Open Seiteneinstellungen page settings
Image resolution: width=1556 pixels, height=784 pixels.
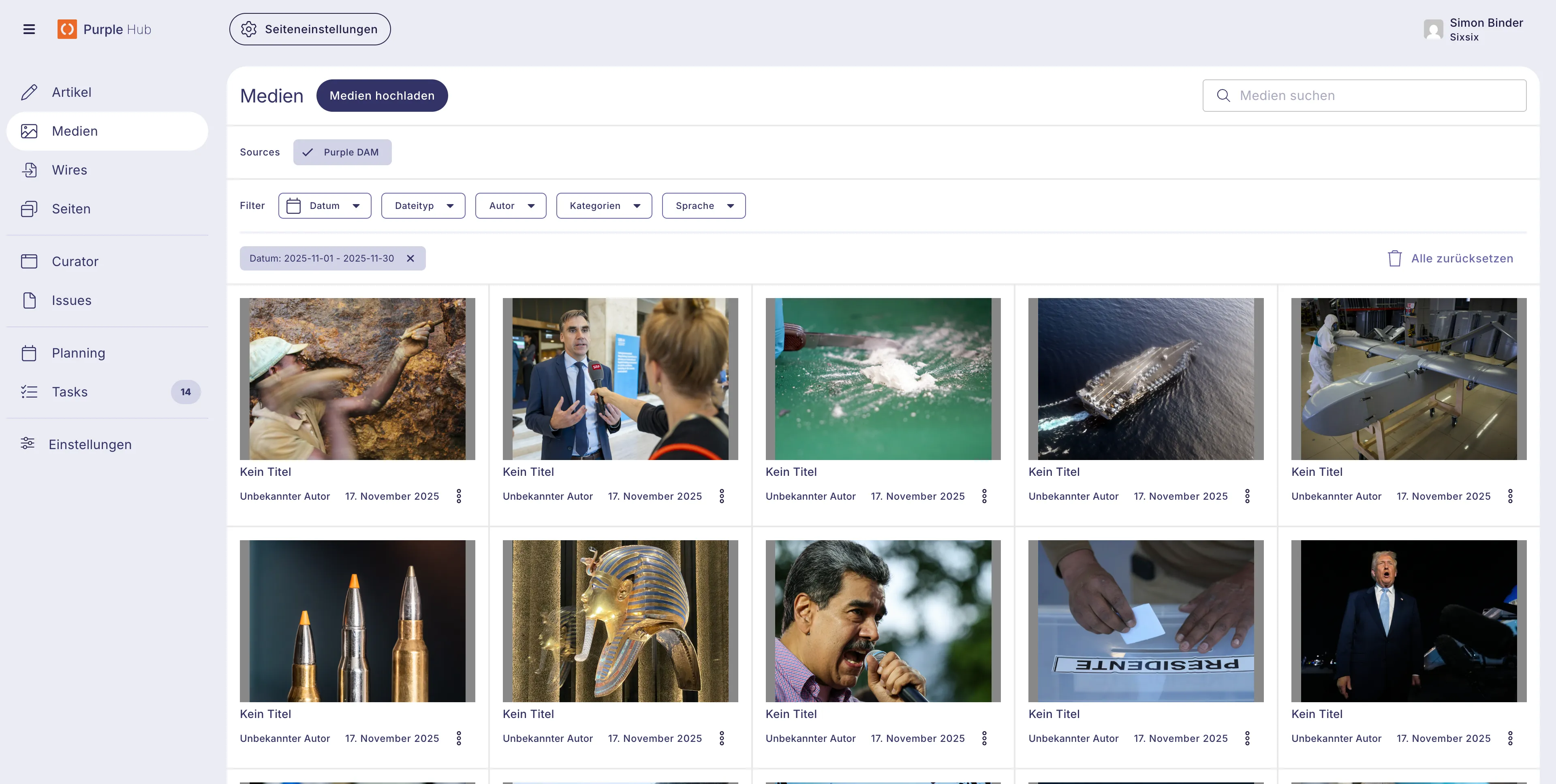point(310,29)
